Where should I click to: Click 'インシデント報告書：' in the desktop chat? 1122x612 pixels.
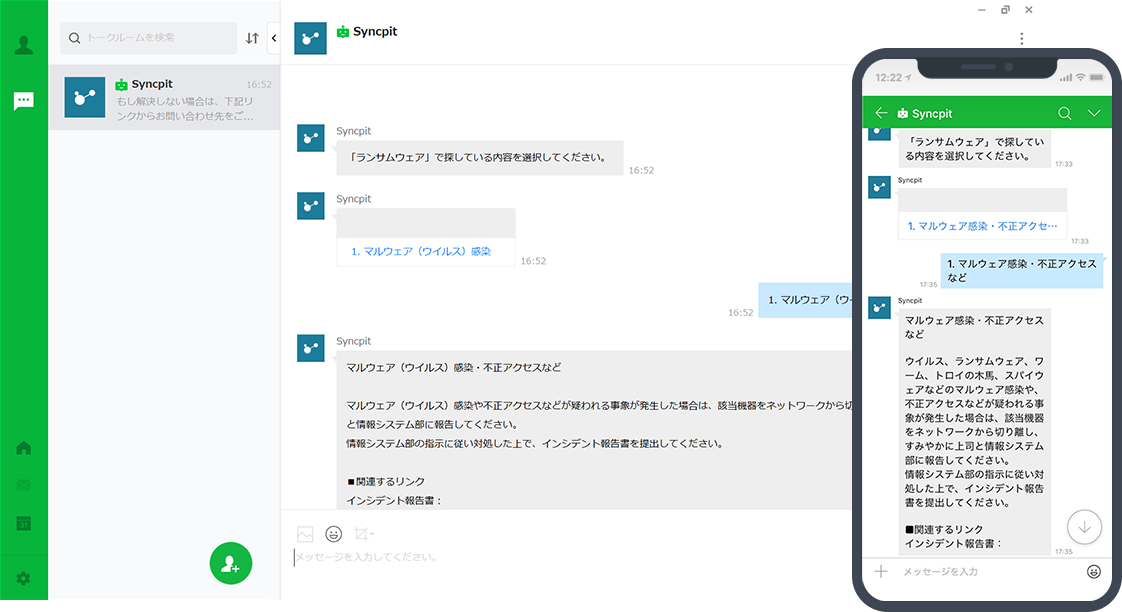tap(394, 500)
